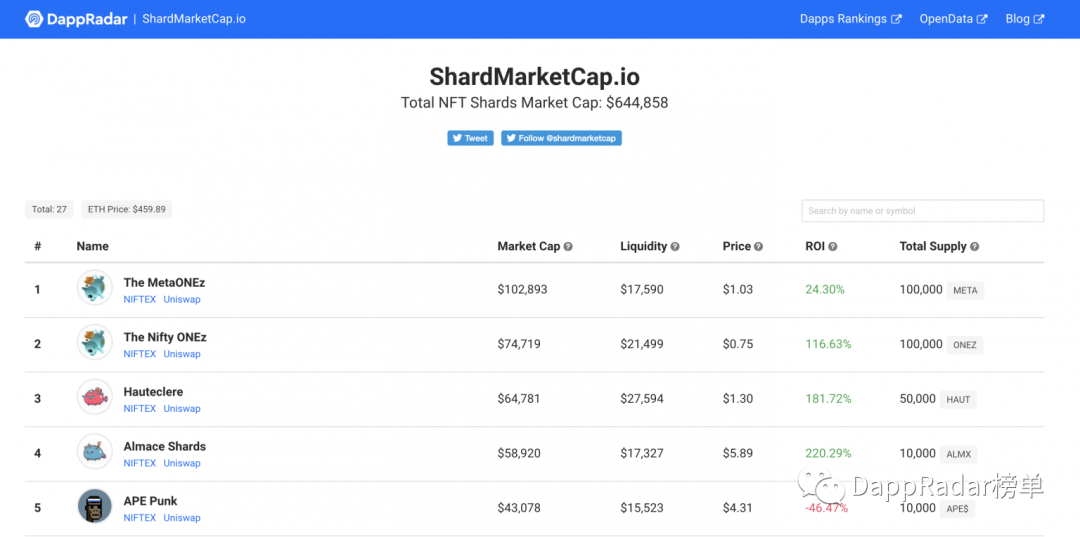Click the Almace Shards avatar icon
The height and width of the screenshot is (537, 1080).
(x=95, y=452)
